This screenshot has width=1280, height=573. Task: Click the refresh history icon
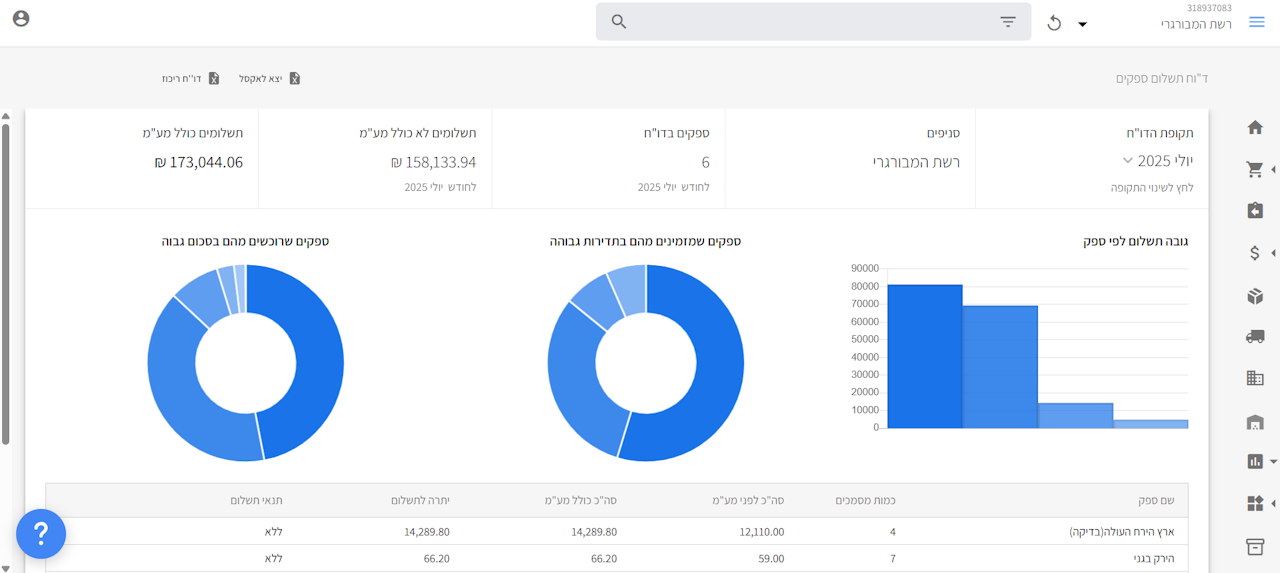pyautogui.click(x=1054, y=23)
